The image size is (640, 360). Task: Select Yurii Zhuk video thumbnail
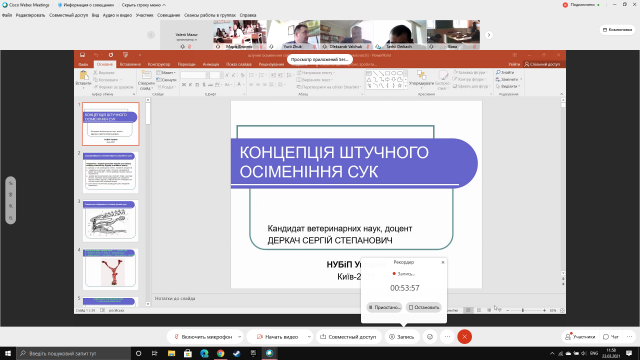[x=293, y=35]
